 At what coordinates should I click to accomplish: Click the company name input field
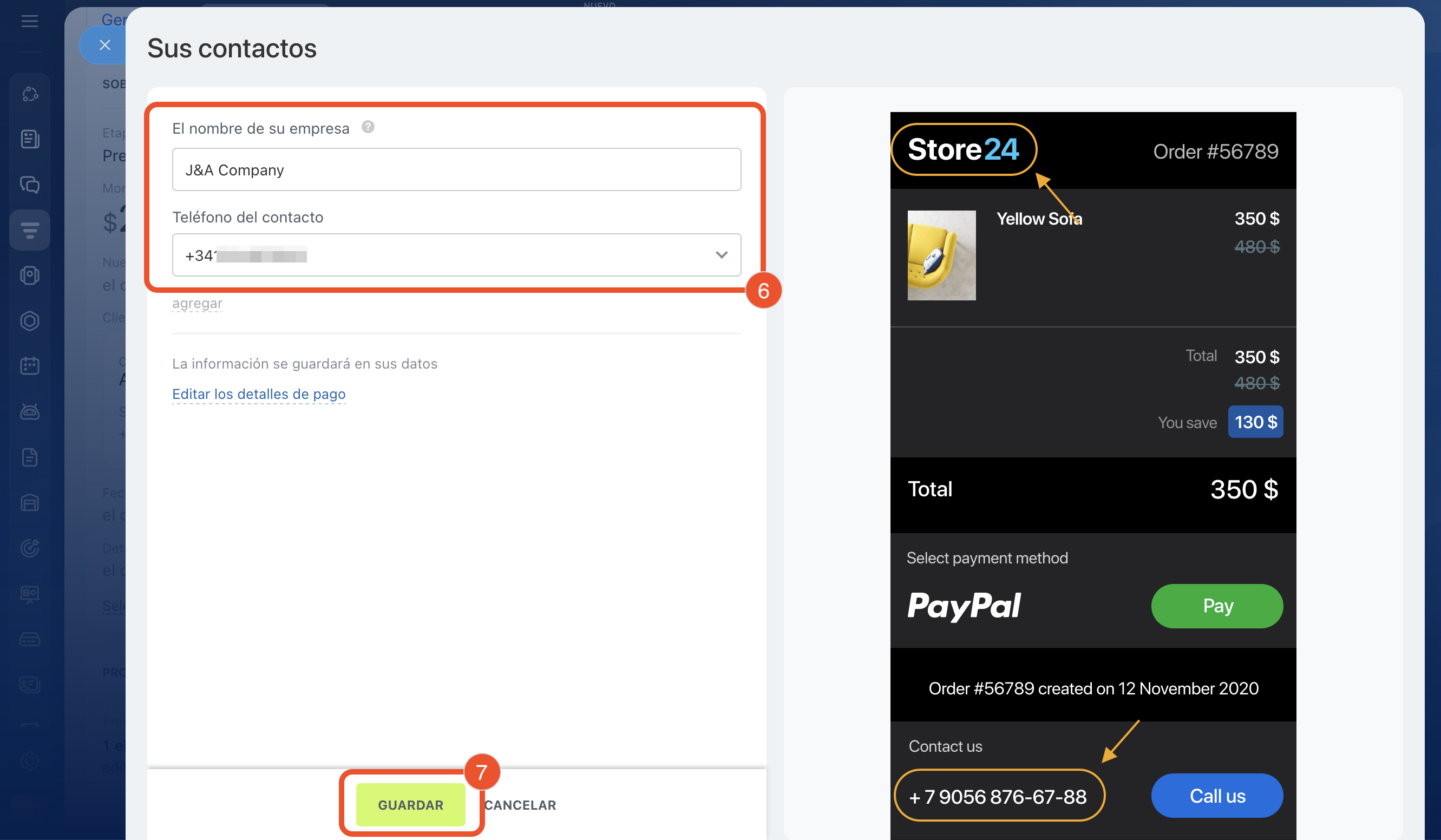click(456, 170)
